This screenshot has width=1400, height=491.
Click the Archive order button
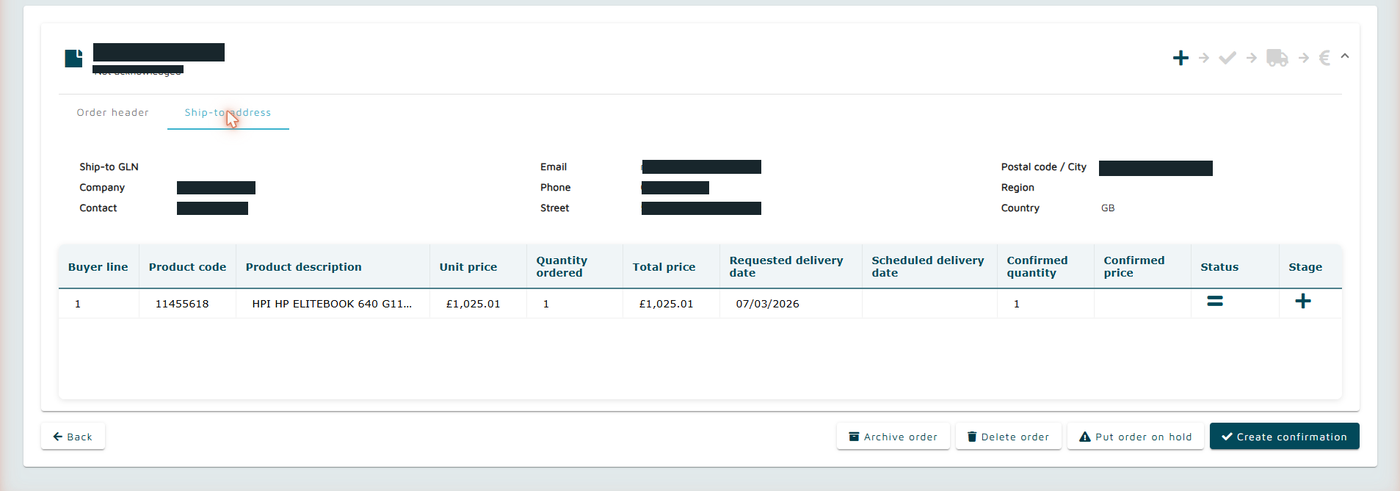pos(893,437)
